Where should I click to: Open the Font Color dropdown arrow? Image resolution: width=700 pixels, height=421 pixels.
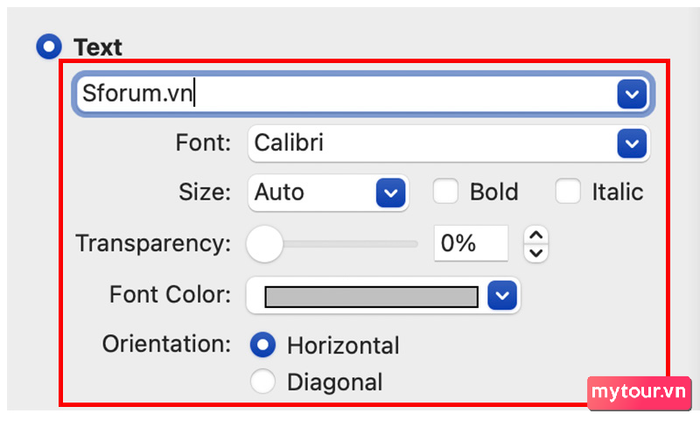(x=502, y=295)
